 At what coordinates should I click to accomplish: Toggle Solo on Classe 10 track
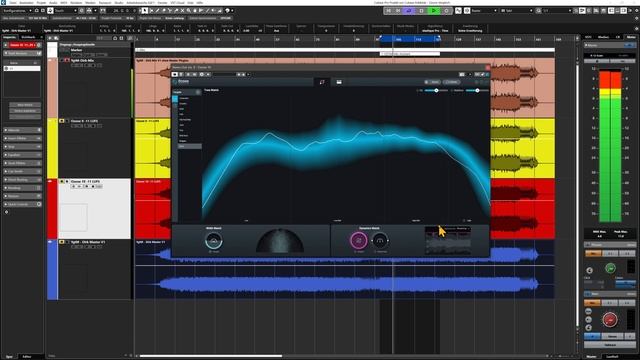click(x=67, y=181)
